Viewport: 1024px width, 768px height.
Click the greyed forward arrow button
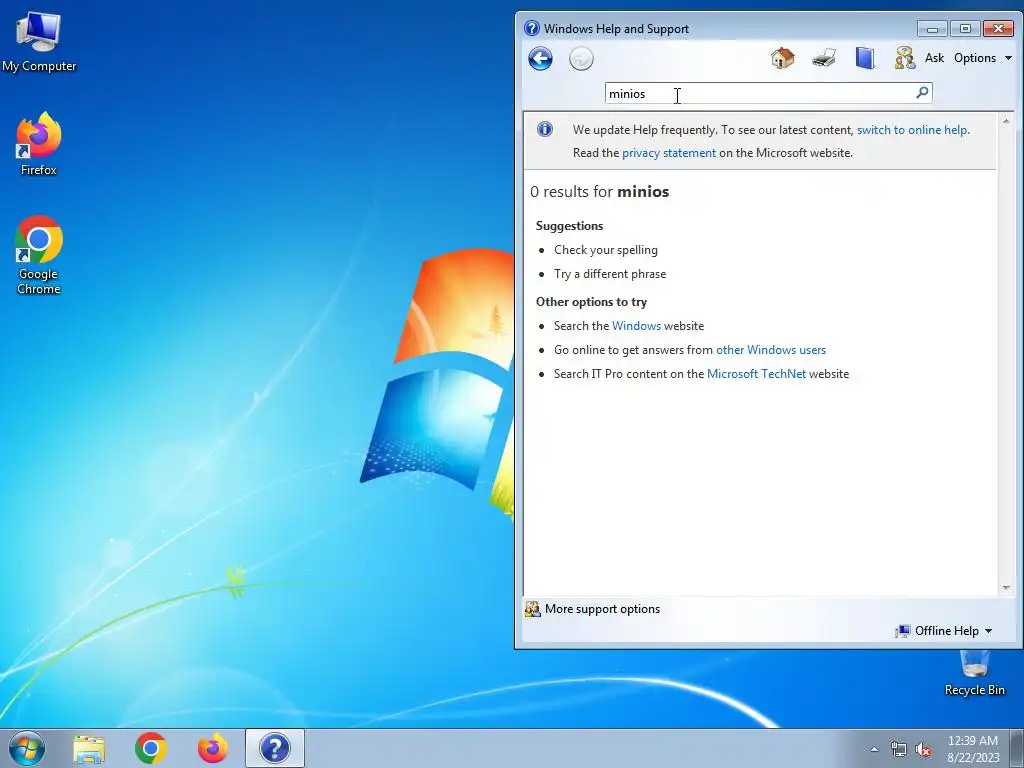coord(581,59)
